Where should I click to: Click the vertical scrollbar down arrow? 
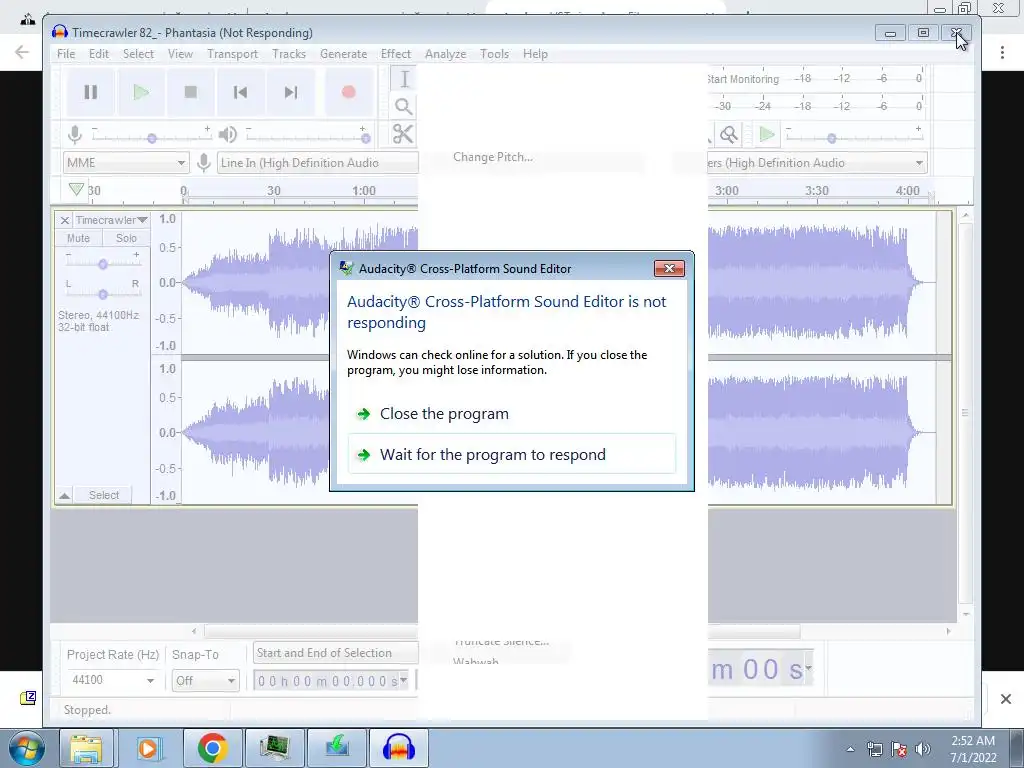coord(966,615)
